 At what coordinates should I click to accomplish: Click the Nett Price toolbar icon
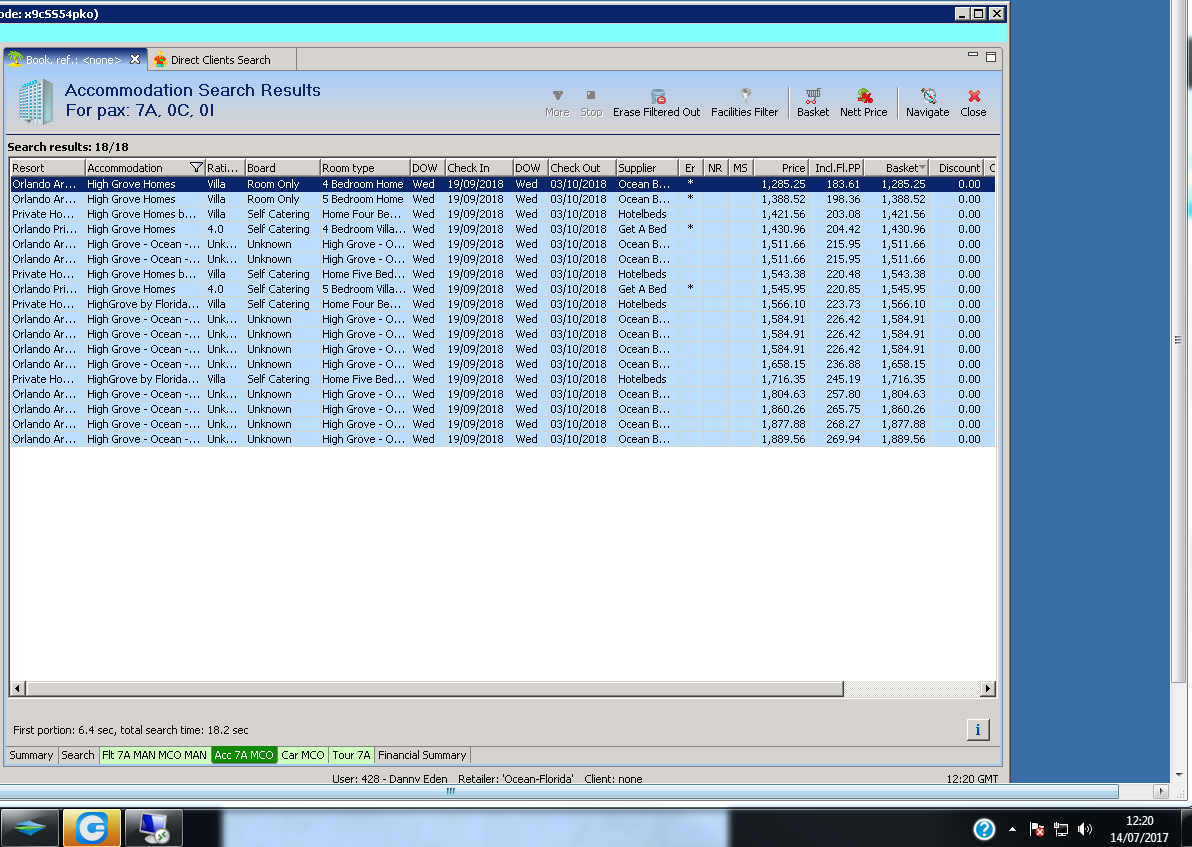click(x=864, y=103)
